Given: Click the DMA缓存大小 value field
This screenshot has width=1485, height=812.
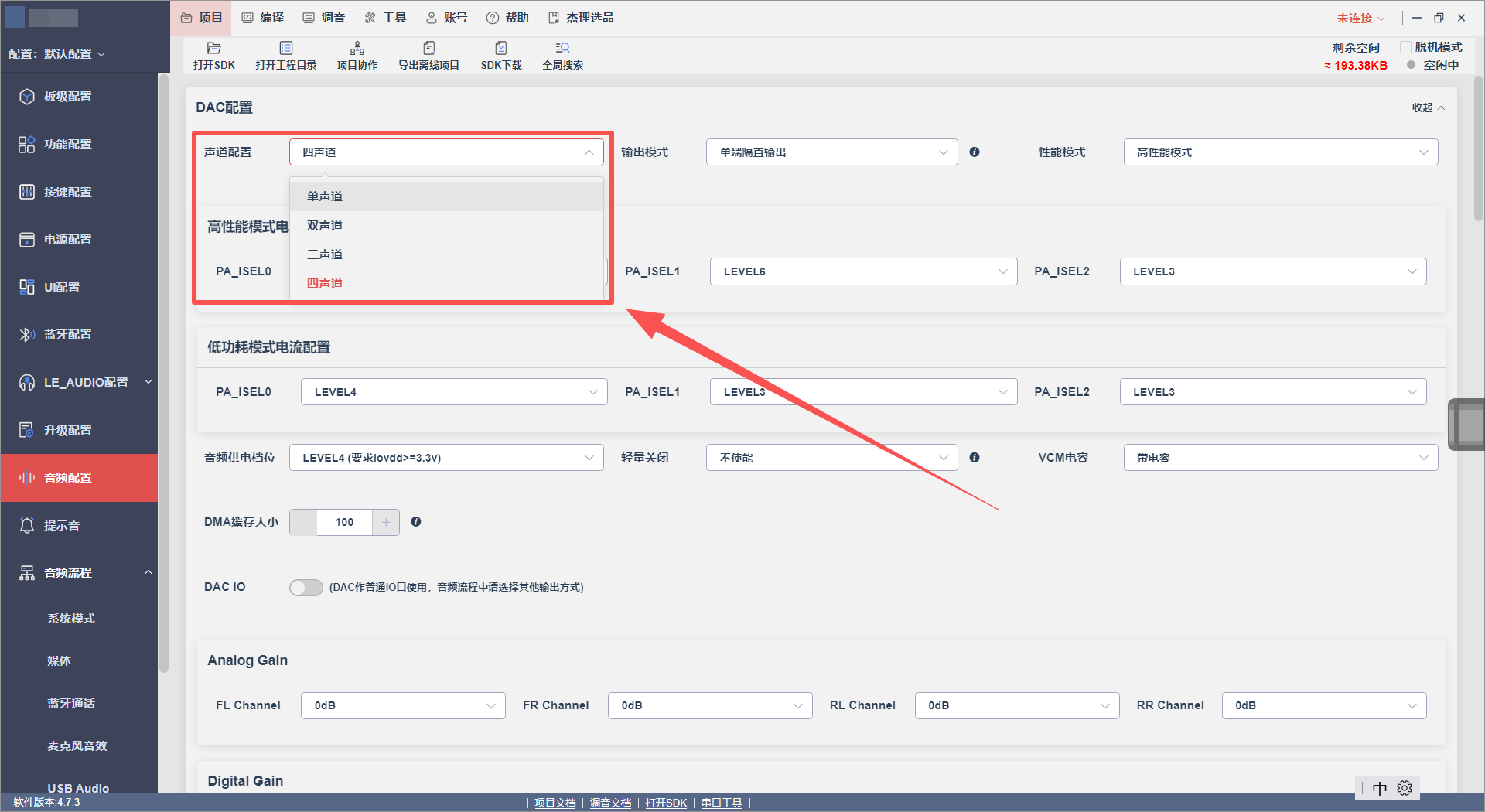Looking at the screenshot, I should 344,522.
